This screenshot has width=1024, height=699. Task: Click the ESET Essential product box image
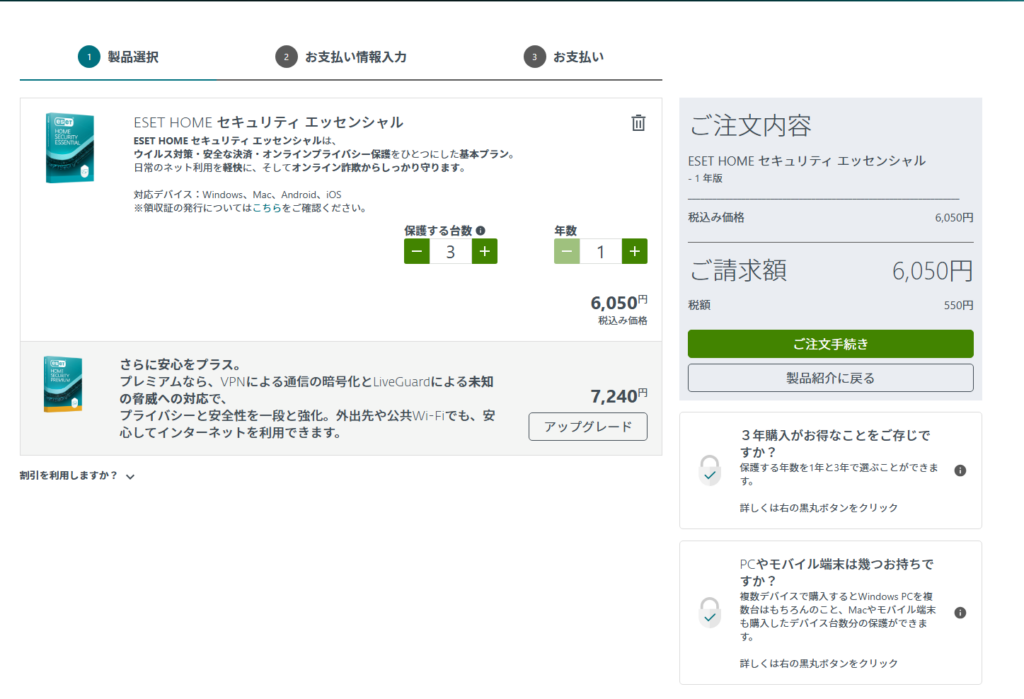coord(70,148)
